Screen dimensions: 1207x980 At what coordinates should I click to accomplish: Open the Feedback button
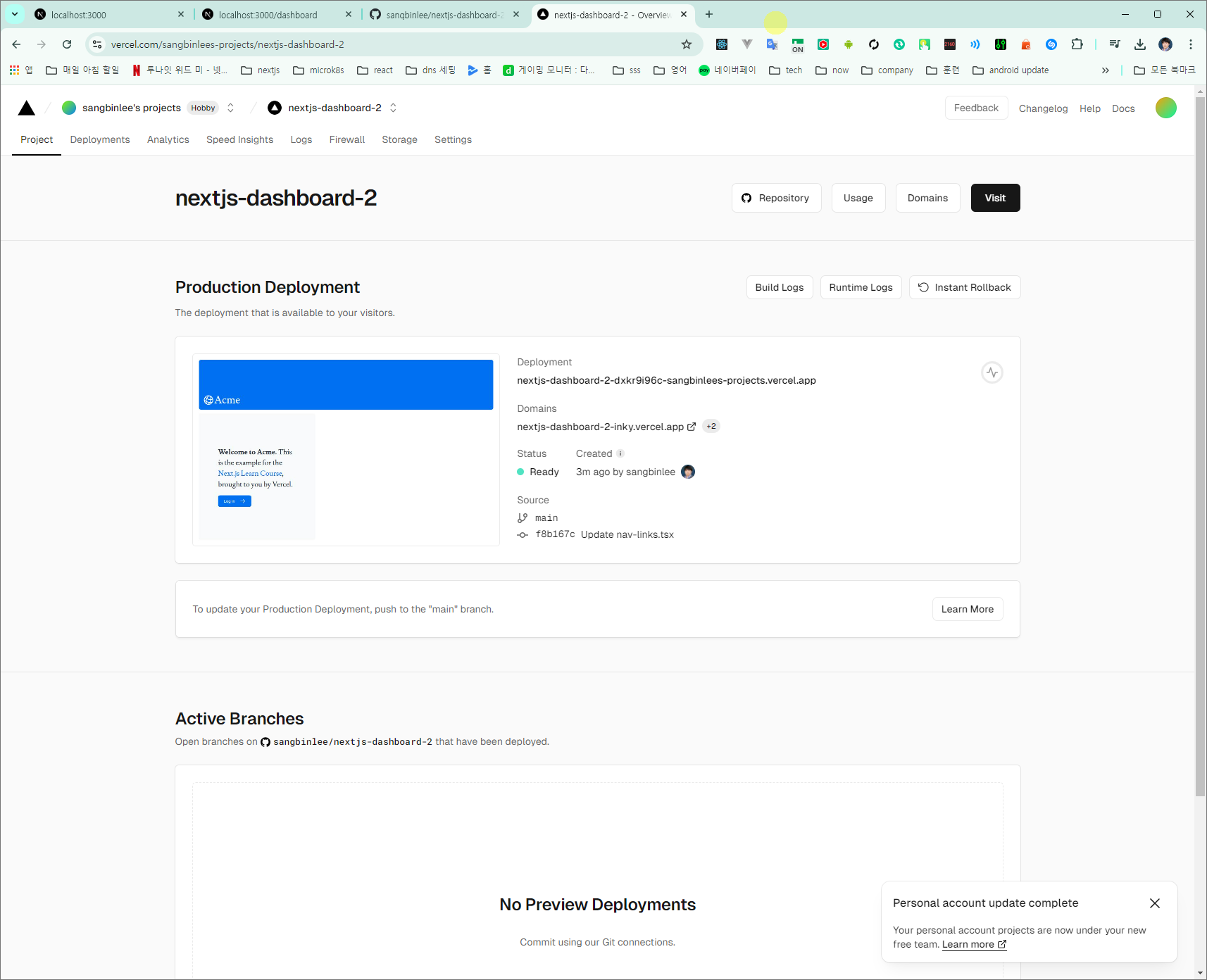(x=976, y=108)
